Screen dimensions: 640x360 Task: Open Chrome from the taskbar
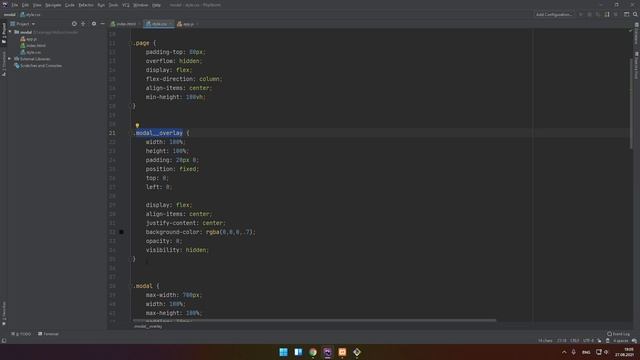click(x=313, y=352)
